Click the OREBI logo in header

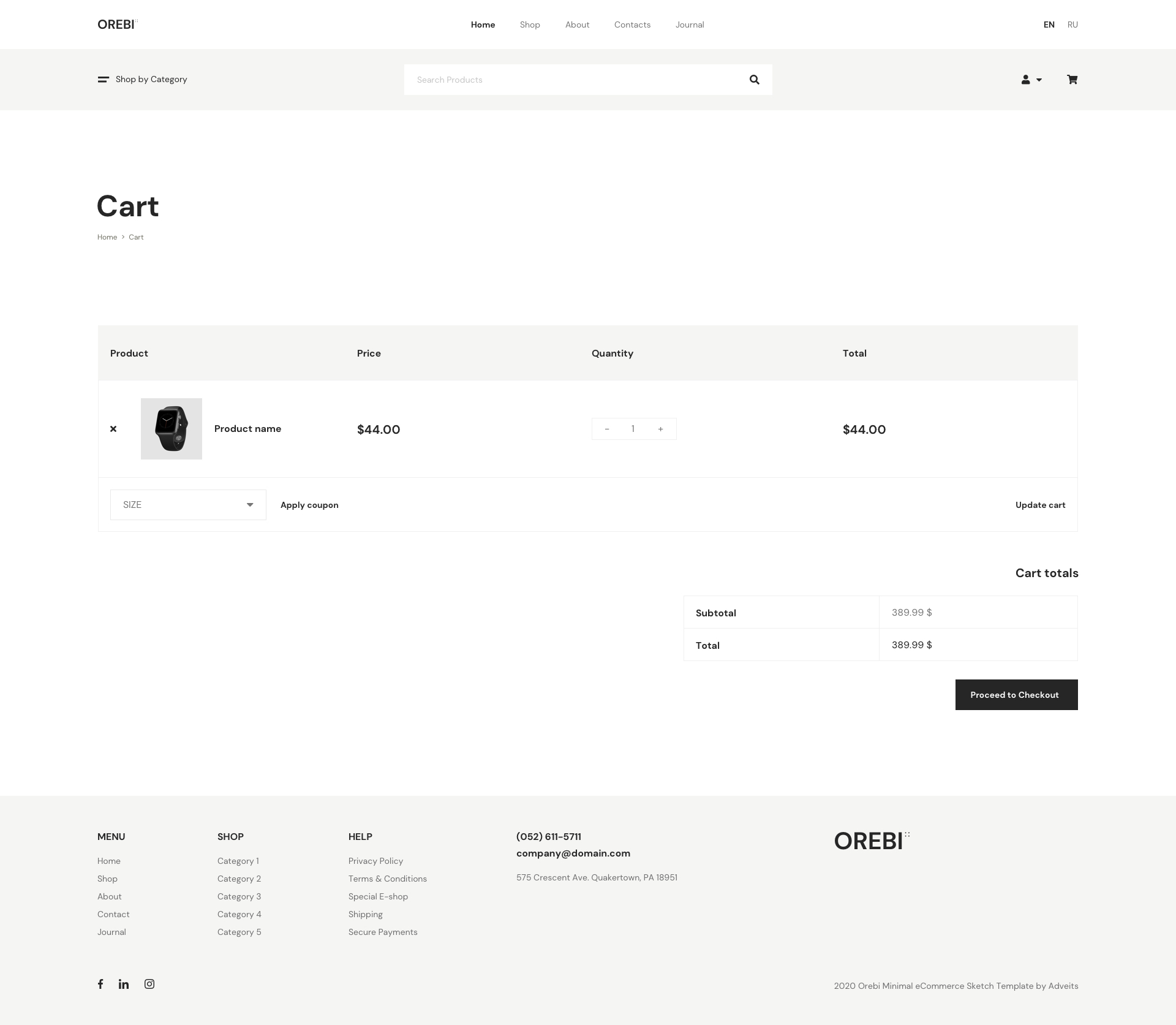117,25
